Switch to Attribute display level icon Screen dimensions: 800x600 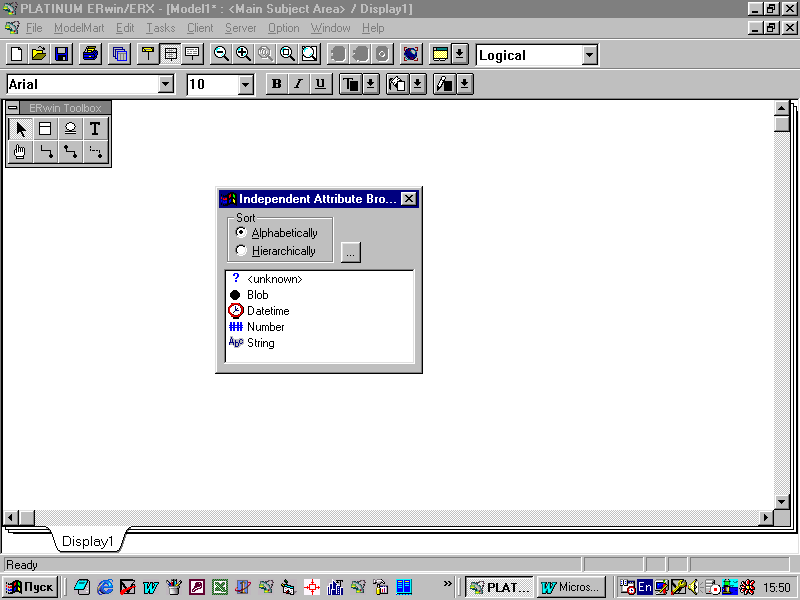170,54
